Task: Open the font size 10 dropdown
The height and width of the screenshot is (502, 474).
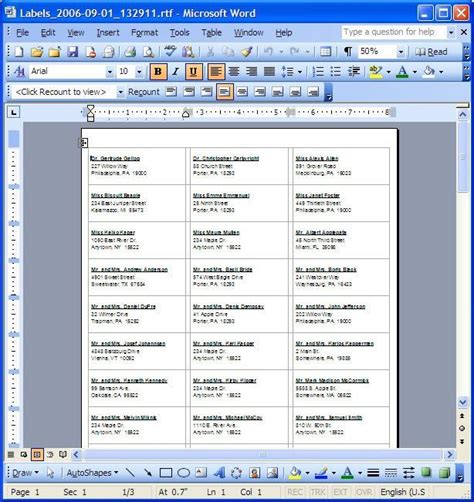Action: click(x=139, y=71)
